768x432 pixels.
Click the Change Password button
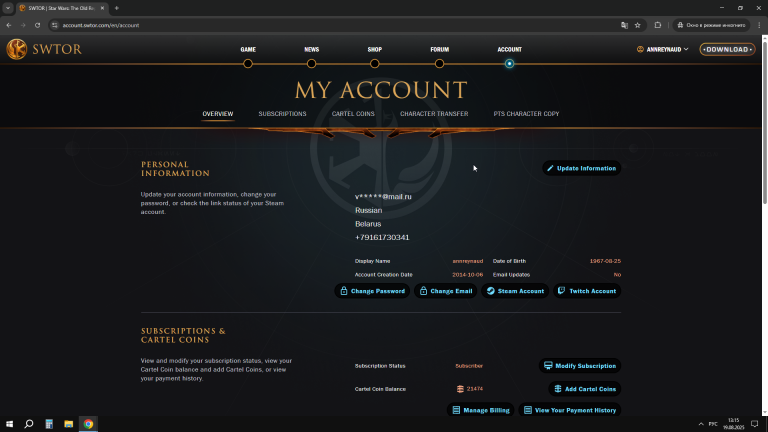click(x=372, y=291)
